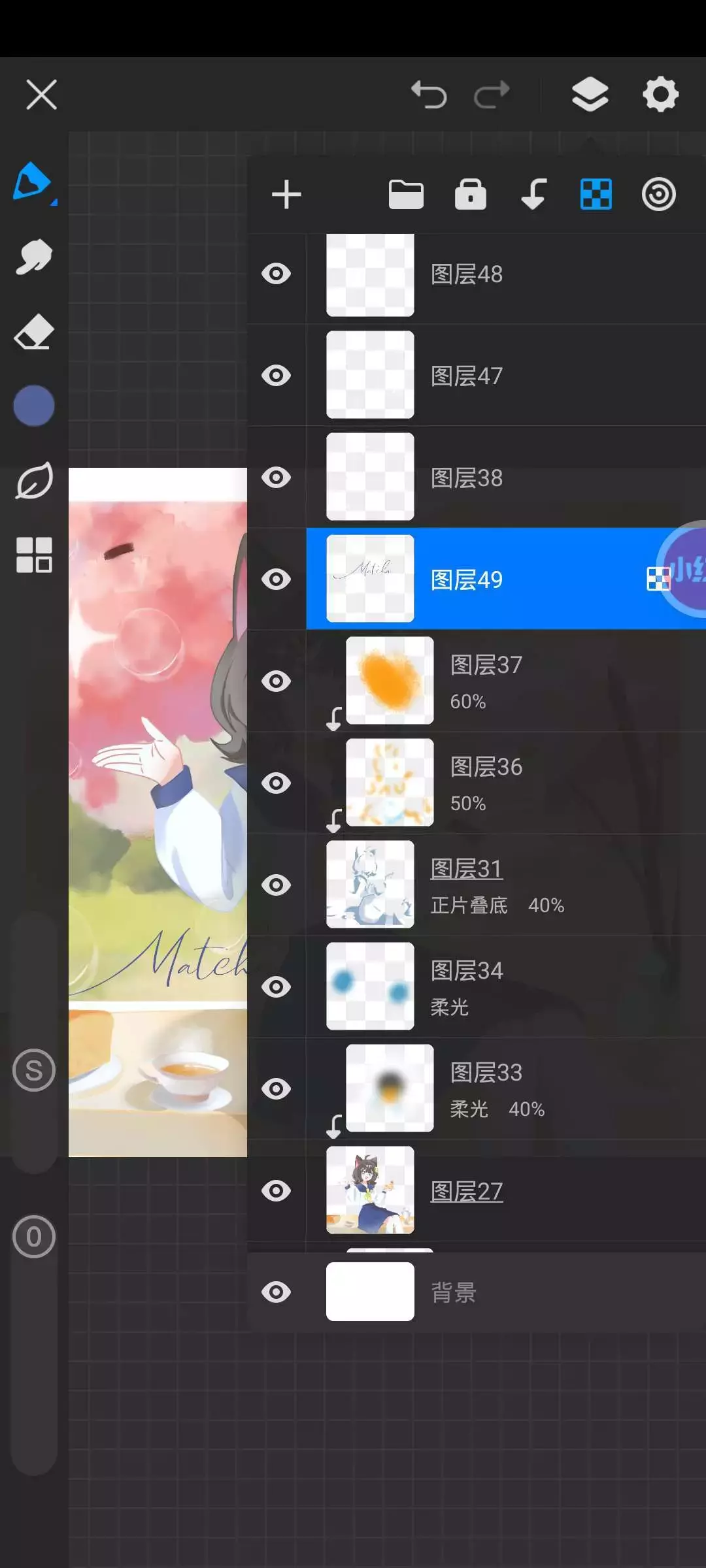Open settings gear icon

660,95
